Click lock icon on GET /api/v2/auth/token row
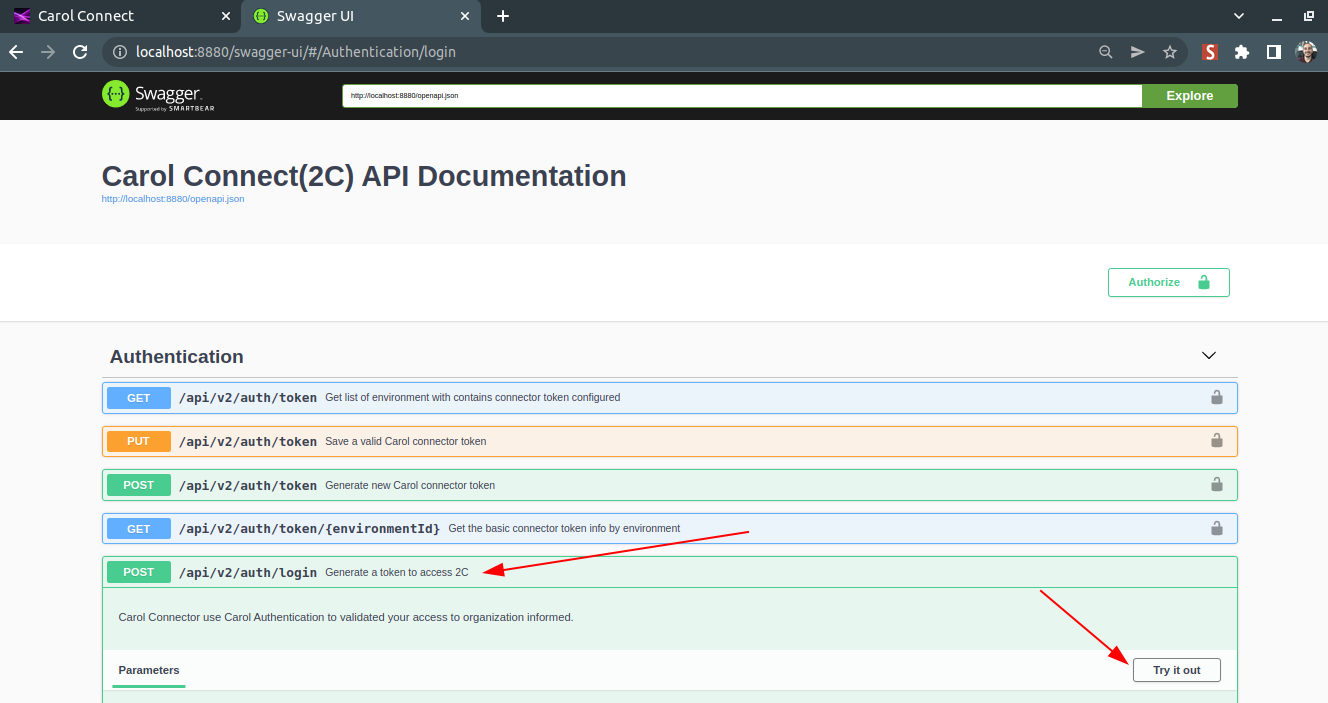This screenshot has width=1328, height=703. (1216, 397)
